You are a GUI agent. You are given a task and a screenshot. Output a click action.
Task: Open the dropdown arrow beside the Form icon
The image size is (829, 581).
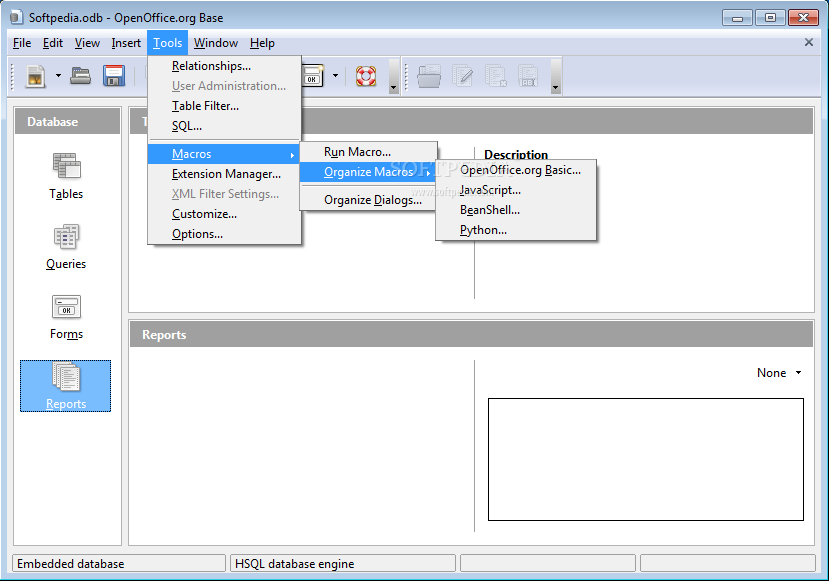tap(335, 76)
